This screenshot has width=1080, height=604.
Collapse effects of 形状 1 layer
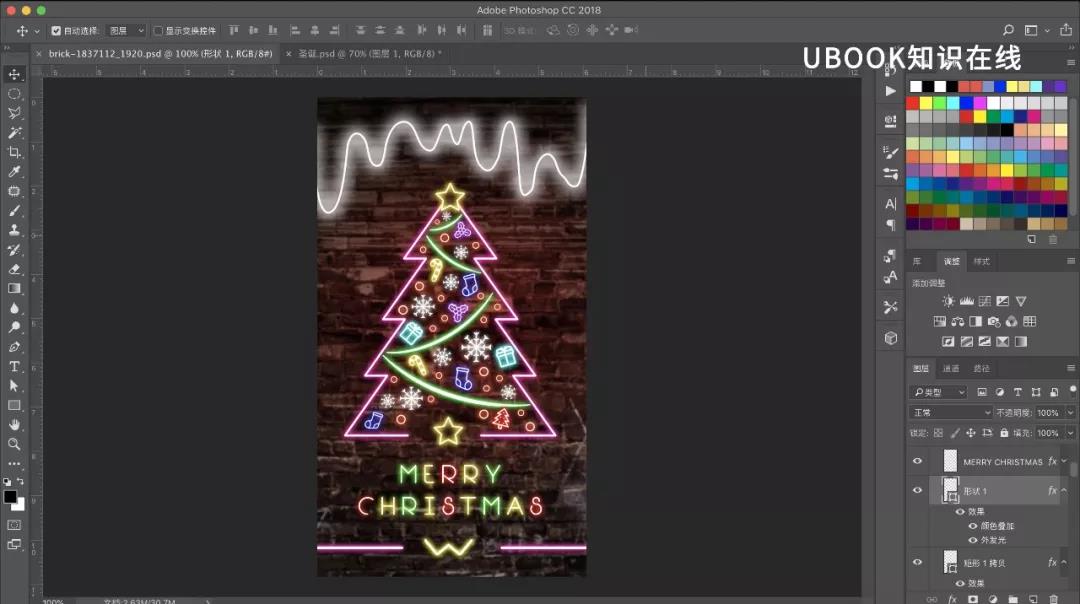click(x=1064, y=490)
